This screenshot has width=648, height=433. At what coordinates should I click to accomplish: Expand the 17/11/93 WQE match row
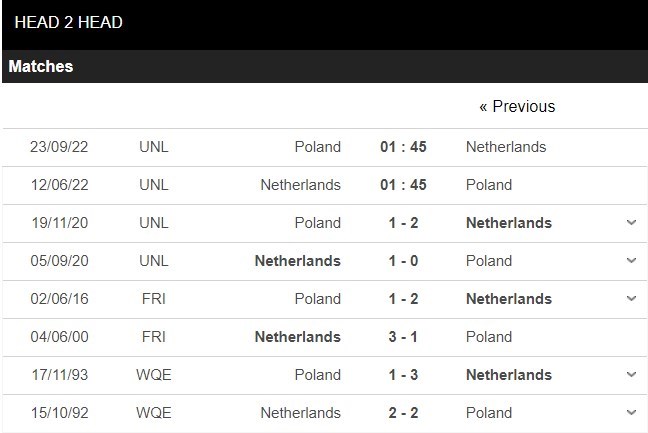point(631,375)
